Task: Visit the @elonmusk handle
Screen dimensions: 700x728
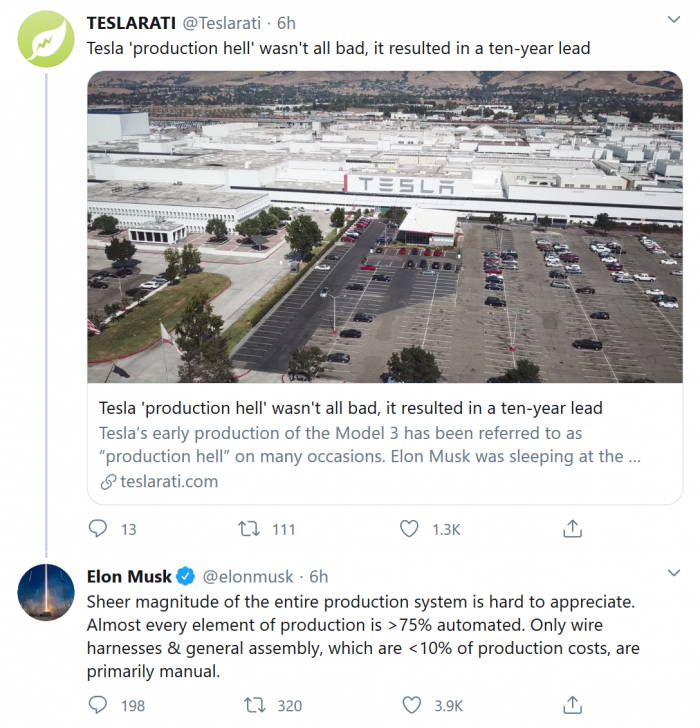Action: click(x=248, y=576)
